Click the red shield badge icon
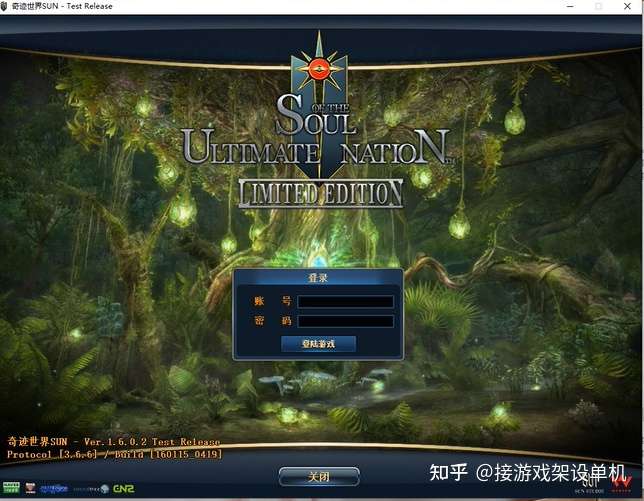Image resolution: width=644 pixels, height=501 pixels. pyautogui.click(x=30, y=488)
